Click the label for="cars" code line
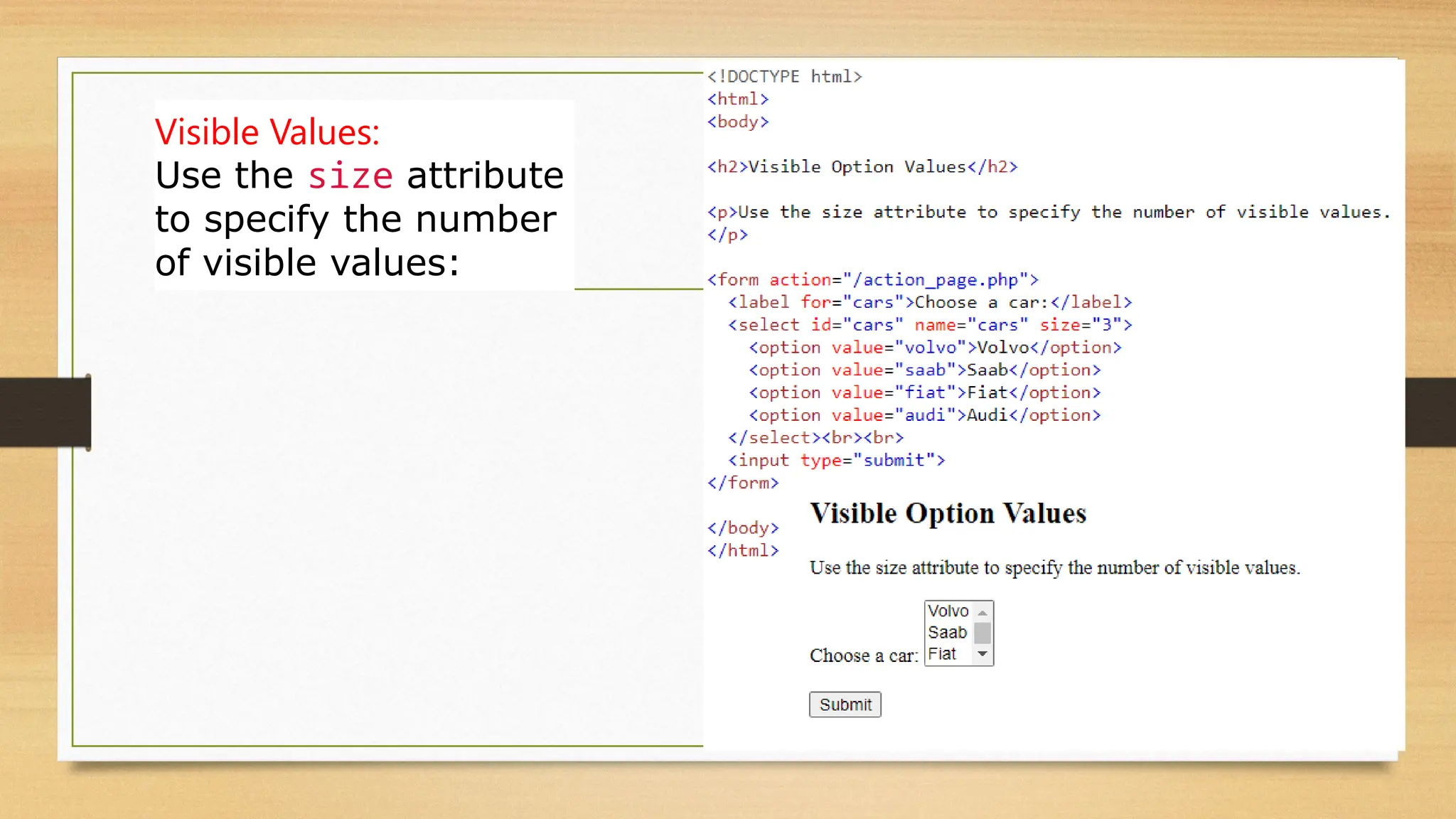The image size is (1456, 819). point(930,303)
